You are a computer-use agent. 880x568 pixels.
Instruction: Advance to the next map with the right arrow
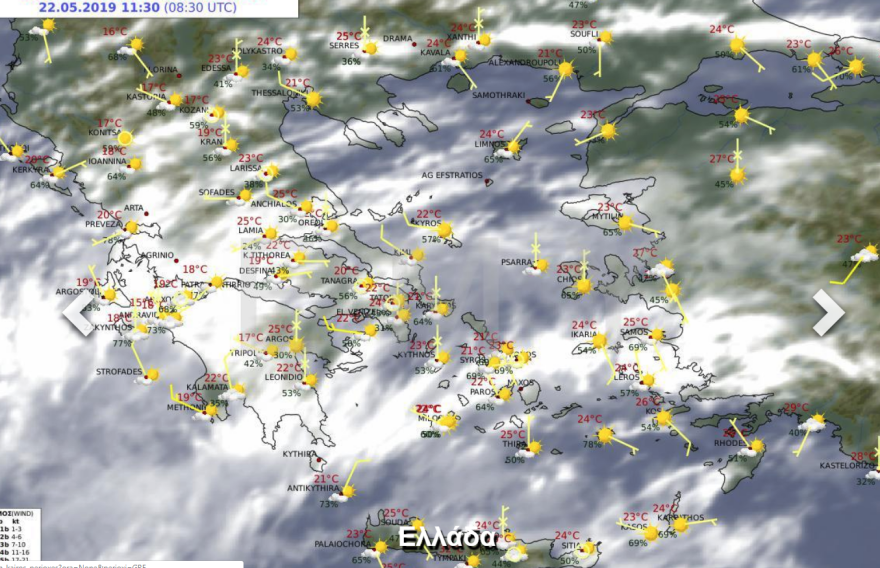pyautogui.click(x=828, y=313)
